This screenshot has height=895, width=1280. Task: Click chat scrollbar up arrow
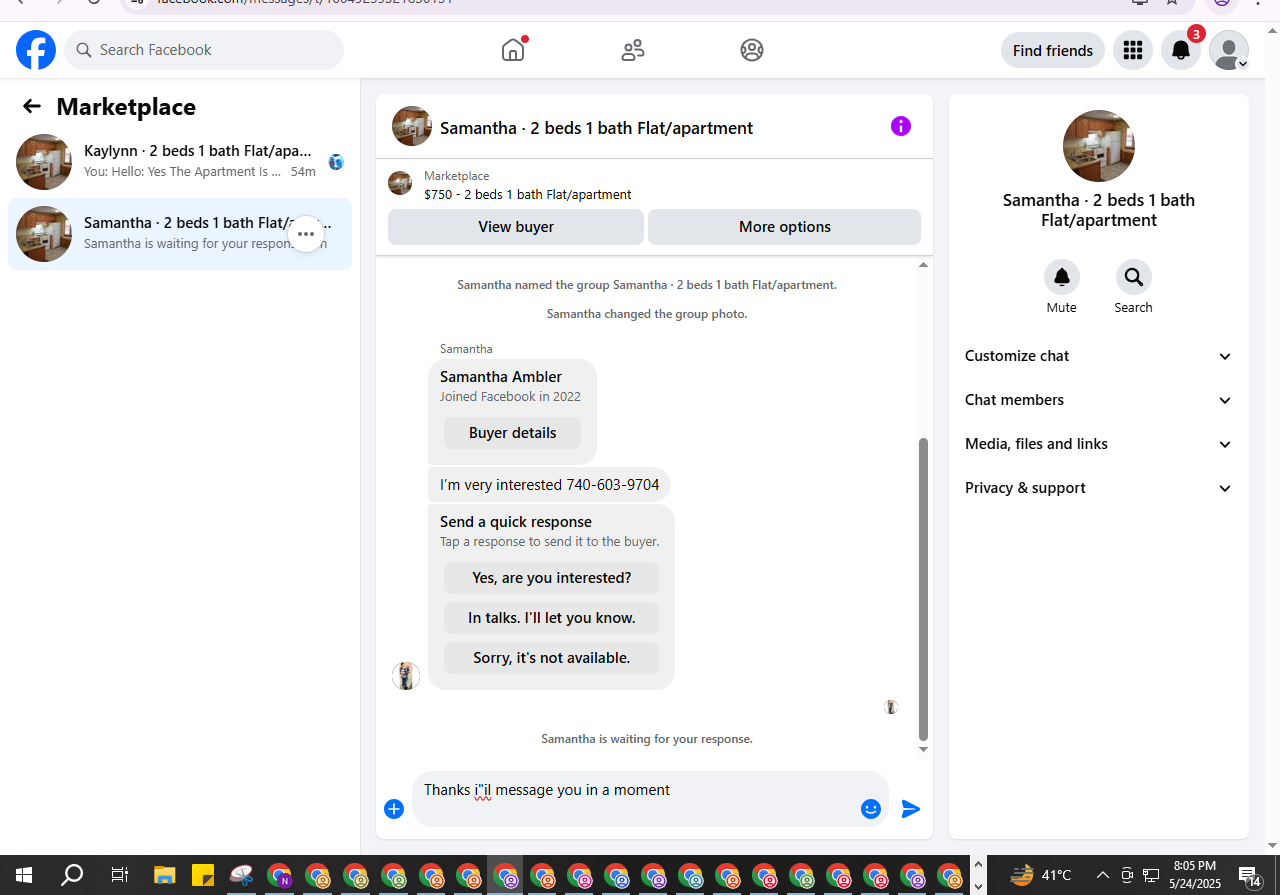tap(923, 265)
